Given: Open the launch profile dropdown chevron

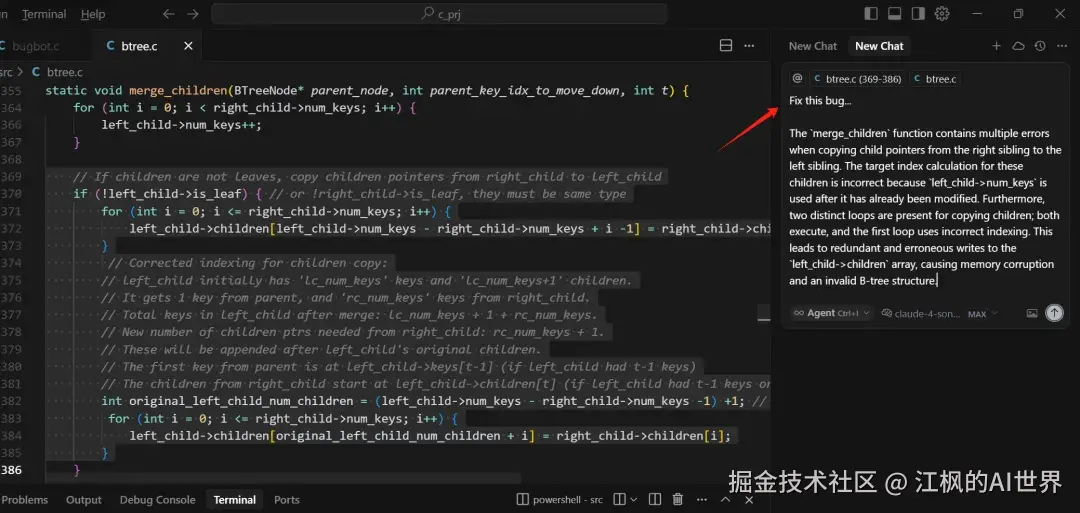Looking at the screenshot, I should point(634,499).
